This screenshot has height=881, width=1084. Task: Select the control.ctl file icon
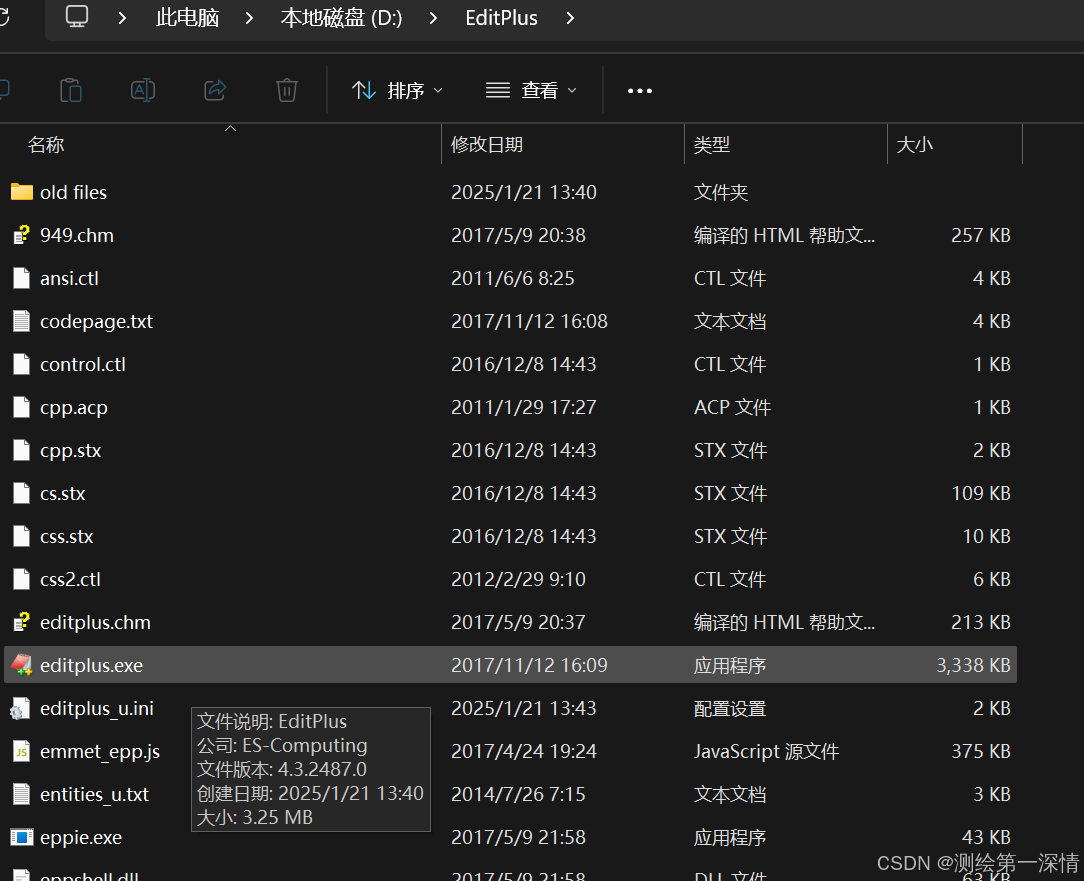coord(21,364)
